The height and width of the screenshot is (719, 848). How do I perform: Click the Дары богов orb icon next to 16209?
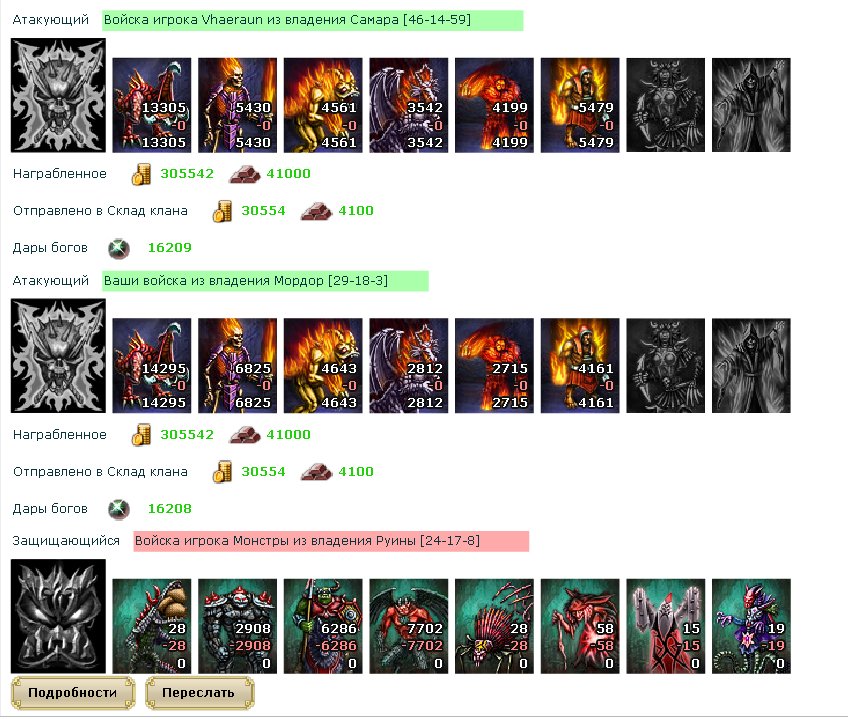119,249
